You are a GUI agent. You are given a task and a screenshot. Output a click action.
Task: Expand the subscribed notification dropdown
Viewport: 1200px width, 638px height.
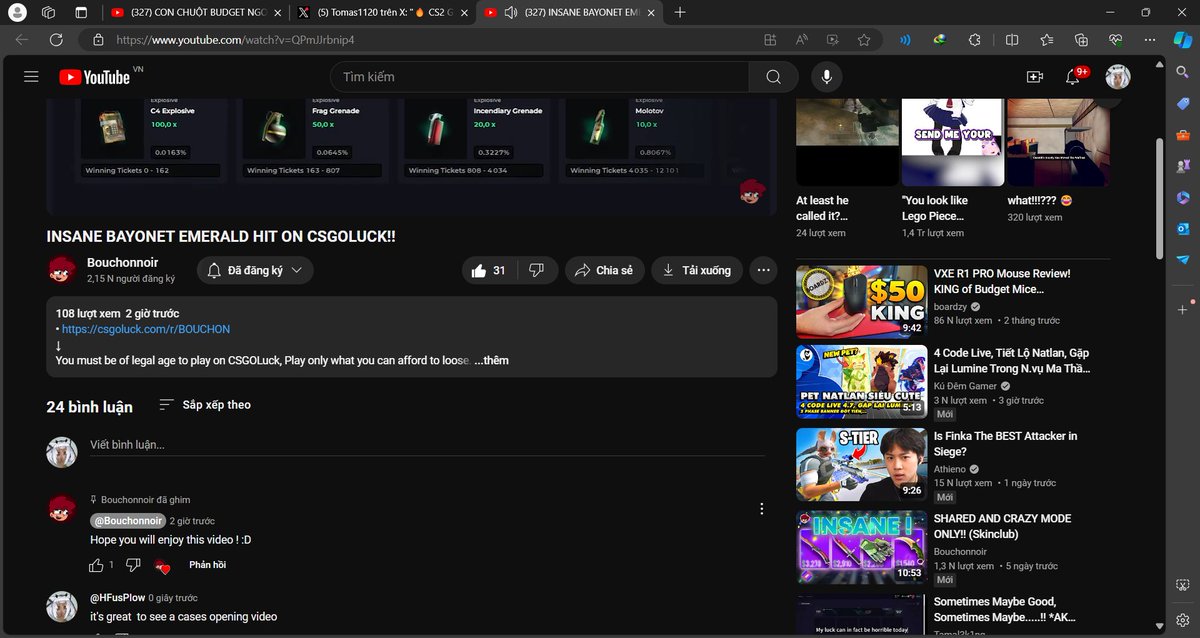[255, 270]
